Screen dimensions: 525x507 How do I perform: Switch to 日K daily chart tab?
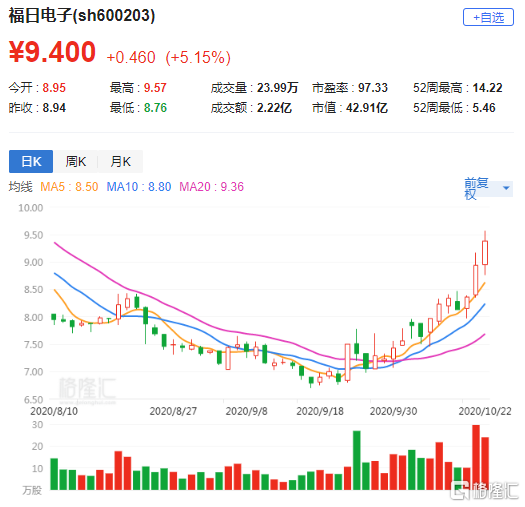(x=31, y=161)
